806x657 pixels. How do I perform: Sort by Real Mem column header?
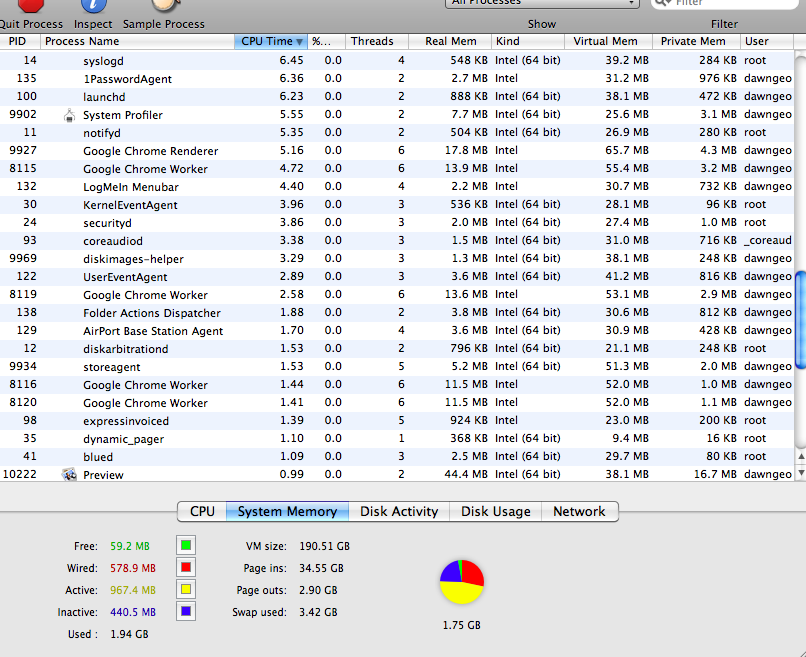450,41
